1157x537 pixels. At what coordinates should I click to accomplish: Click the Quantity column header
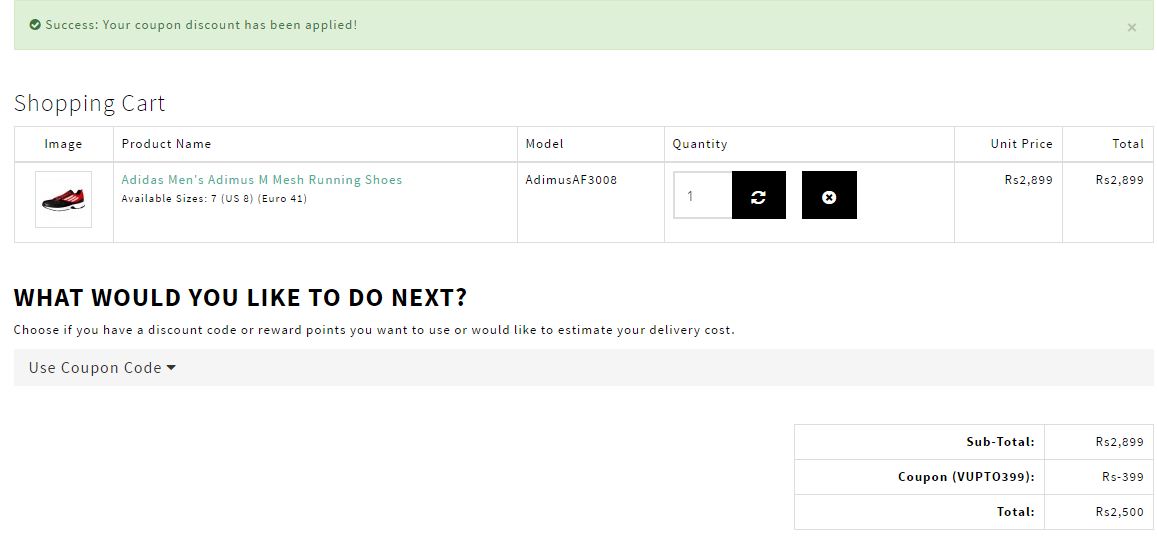[699, 144]
